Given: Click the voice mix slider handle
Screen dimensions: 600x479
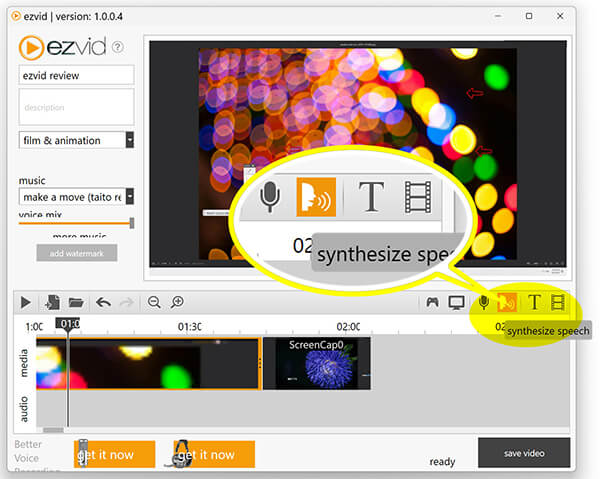Looking at the screenshot, I should [x=132, y=223].
